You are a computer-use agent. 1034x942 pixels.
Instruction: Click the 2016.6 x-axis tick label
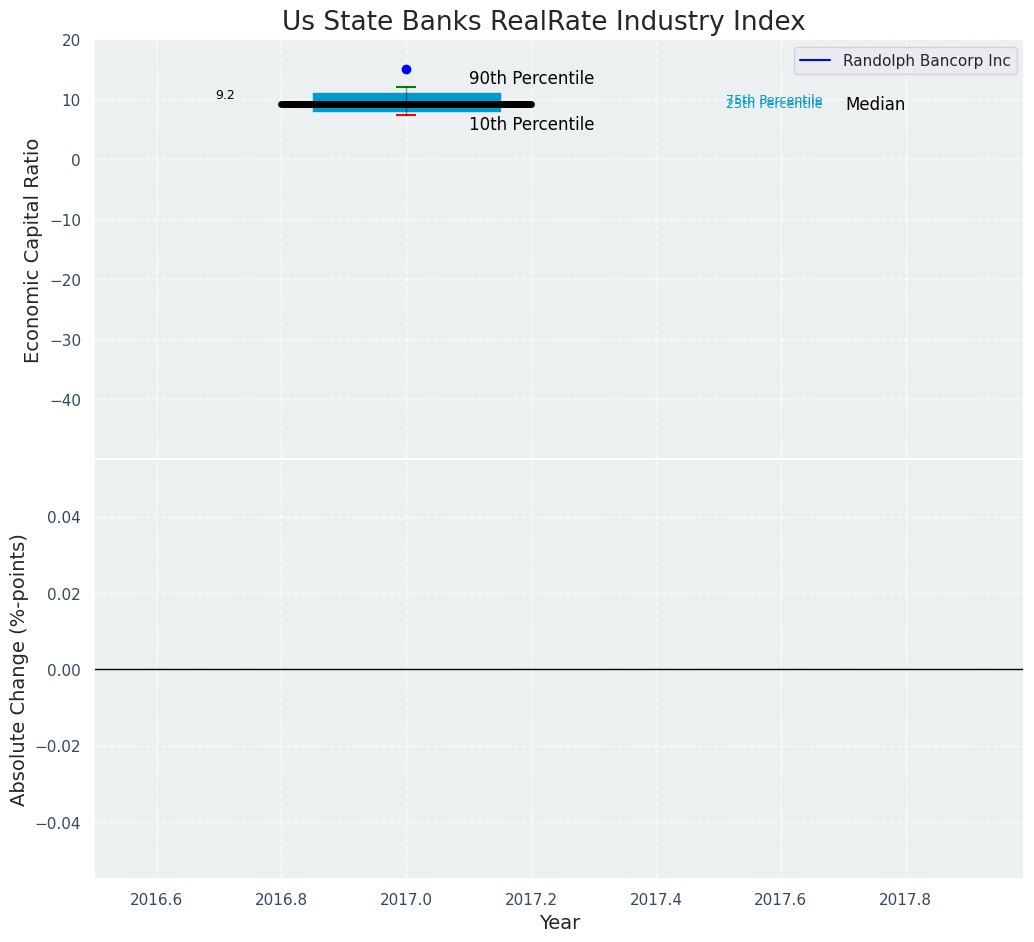(x=156, y=899)
